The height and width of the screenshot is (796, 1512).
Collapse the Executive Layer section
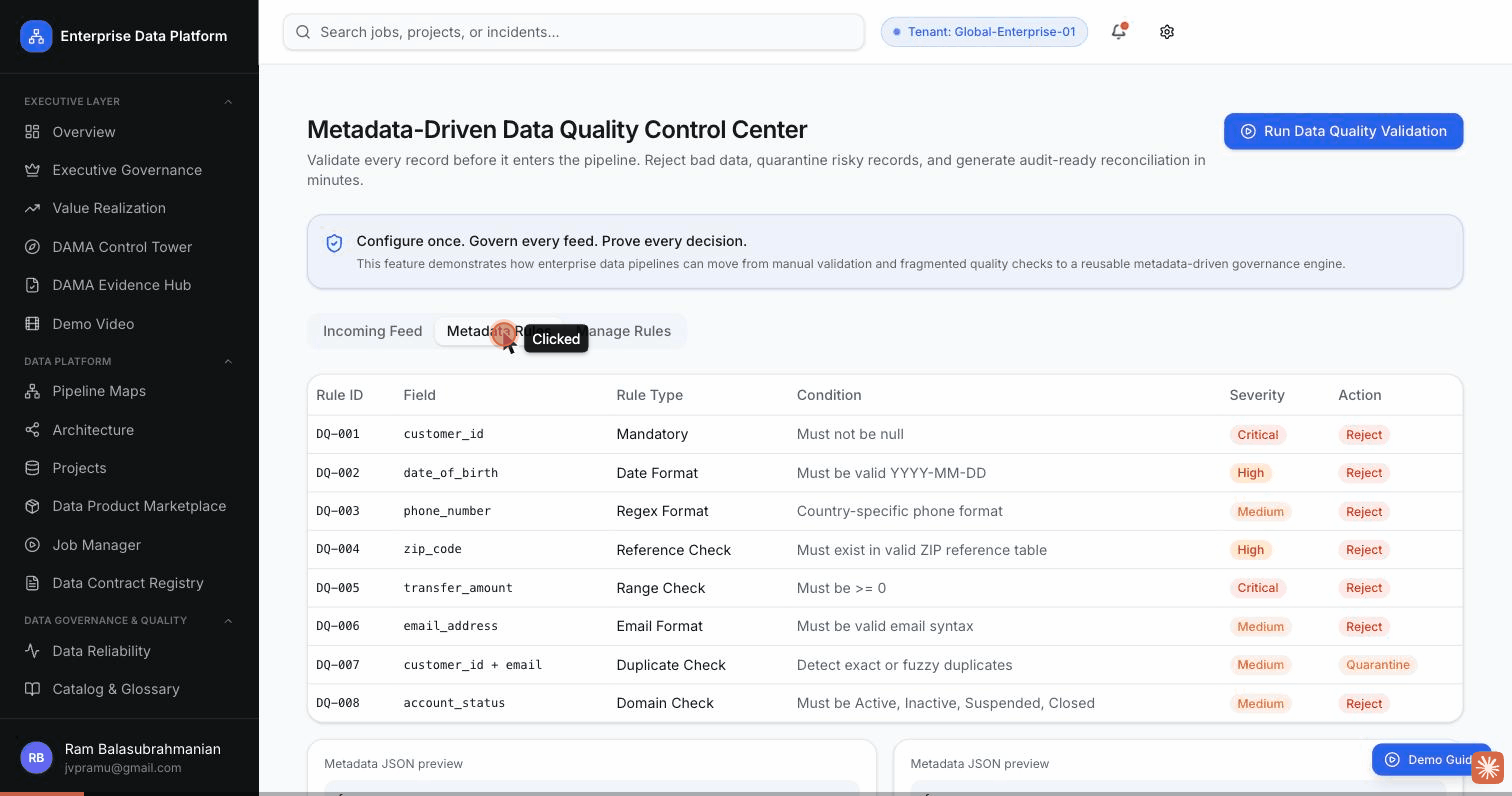point(228,102)
